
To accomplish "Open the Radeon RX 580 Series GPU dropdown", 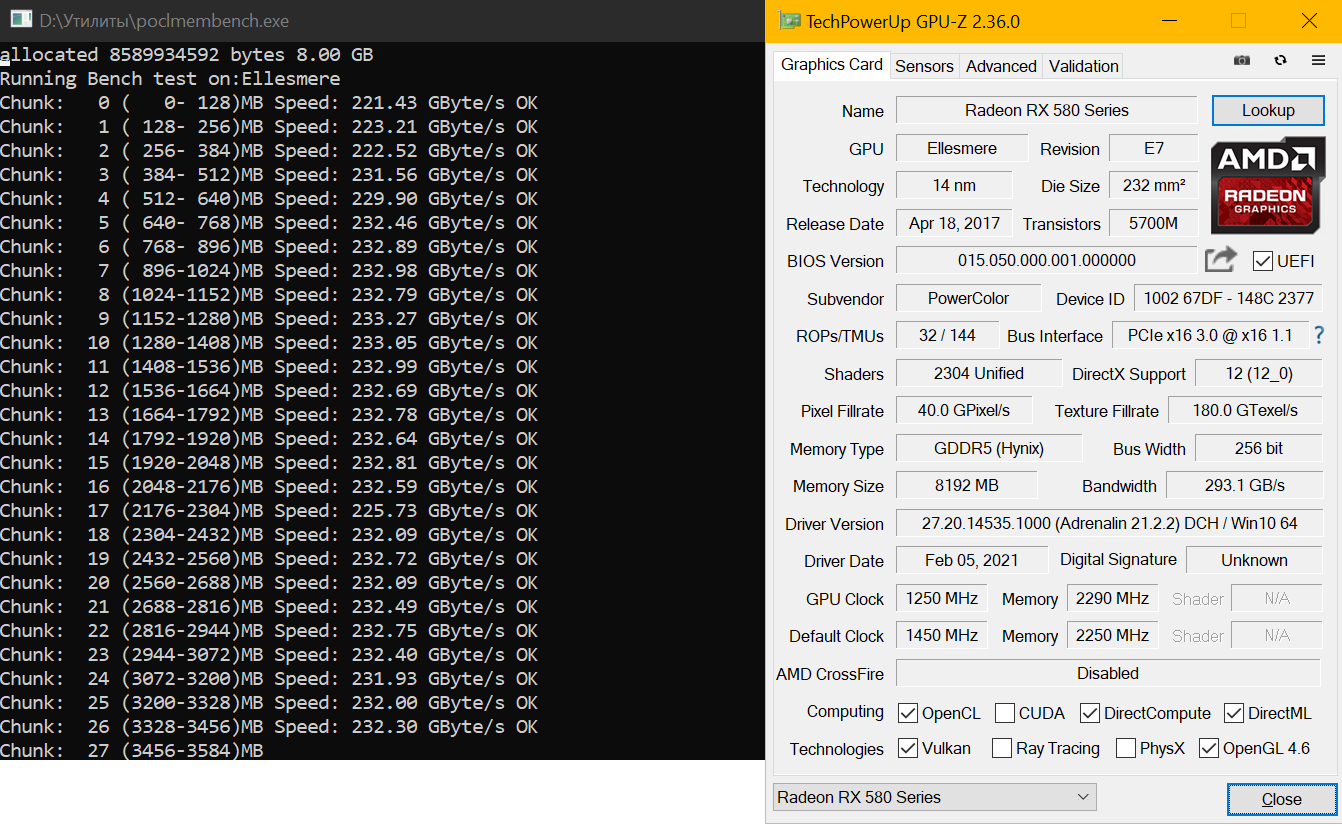I will point(935,797).
